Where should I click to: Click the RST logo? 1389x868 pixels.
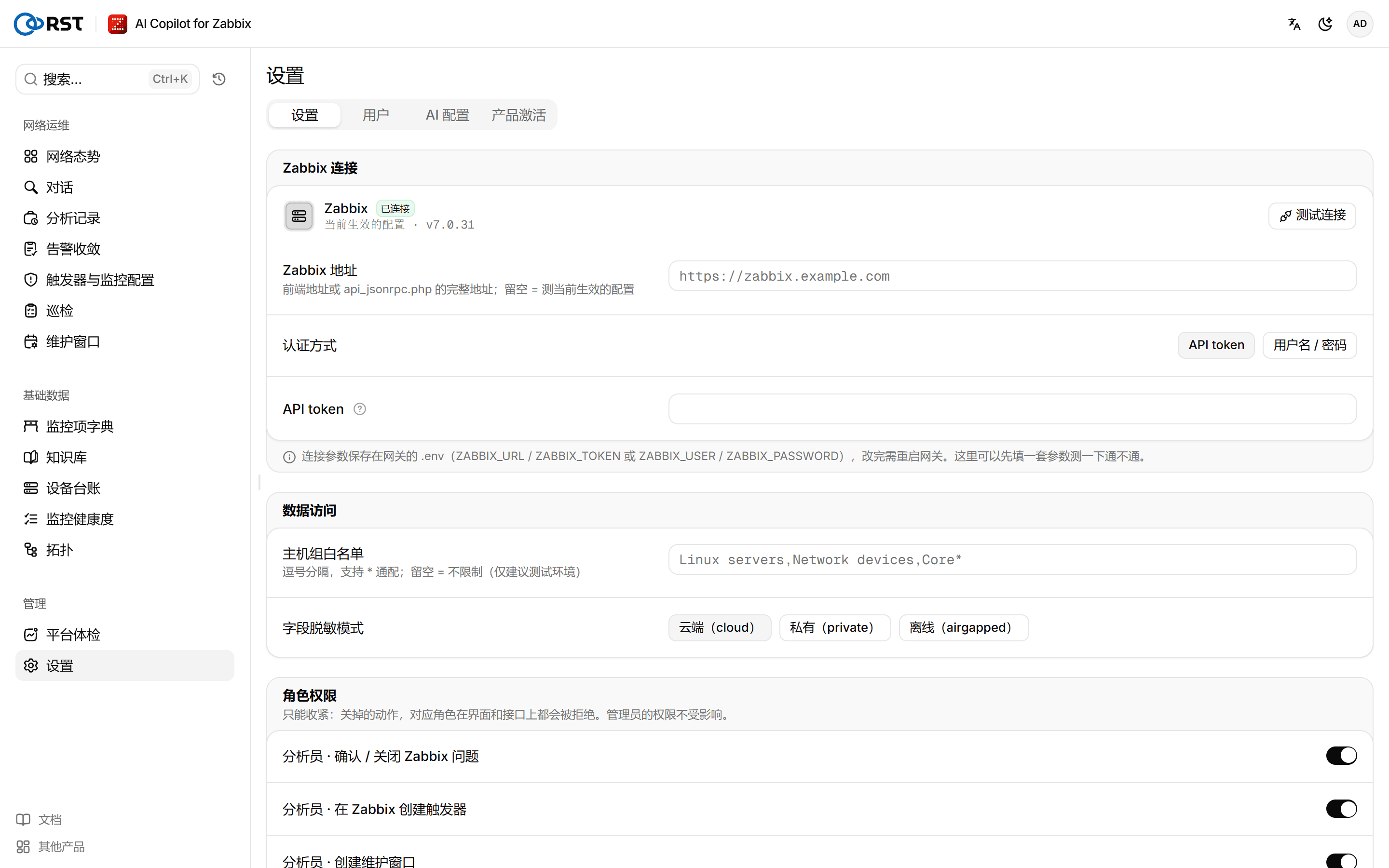(x=48, y=24)
